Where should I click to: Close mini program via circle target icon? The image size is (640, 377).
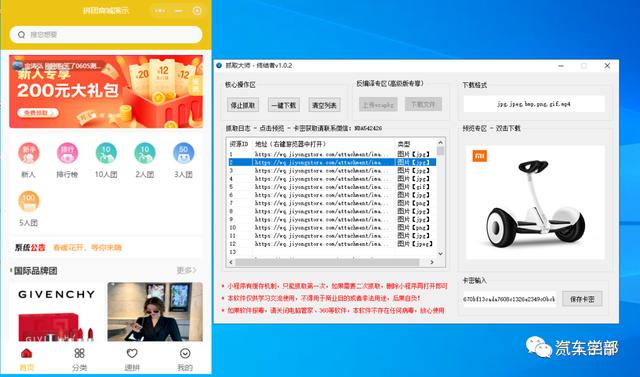197,11
